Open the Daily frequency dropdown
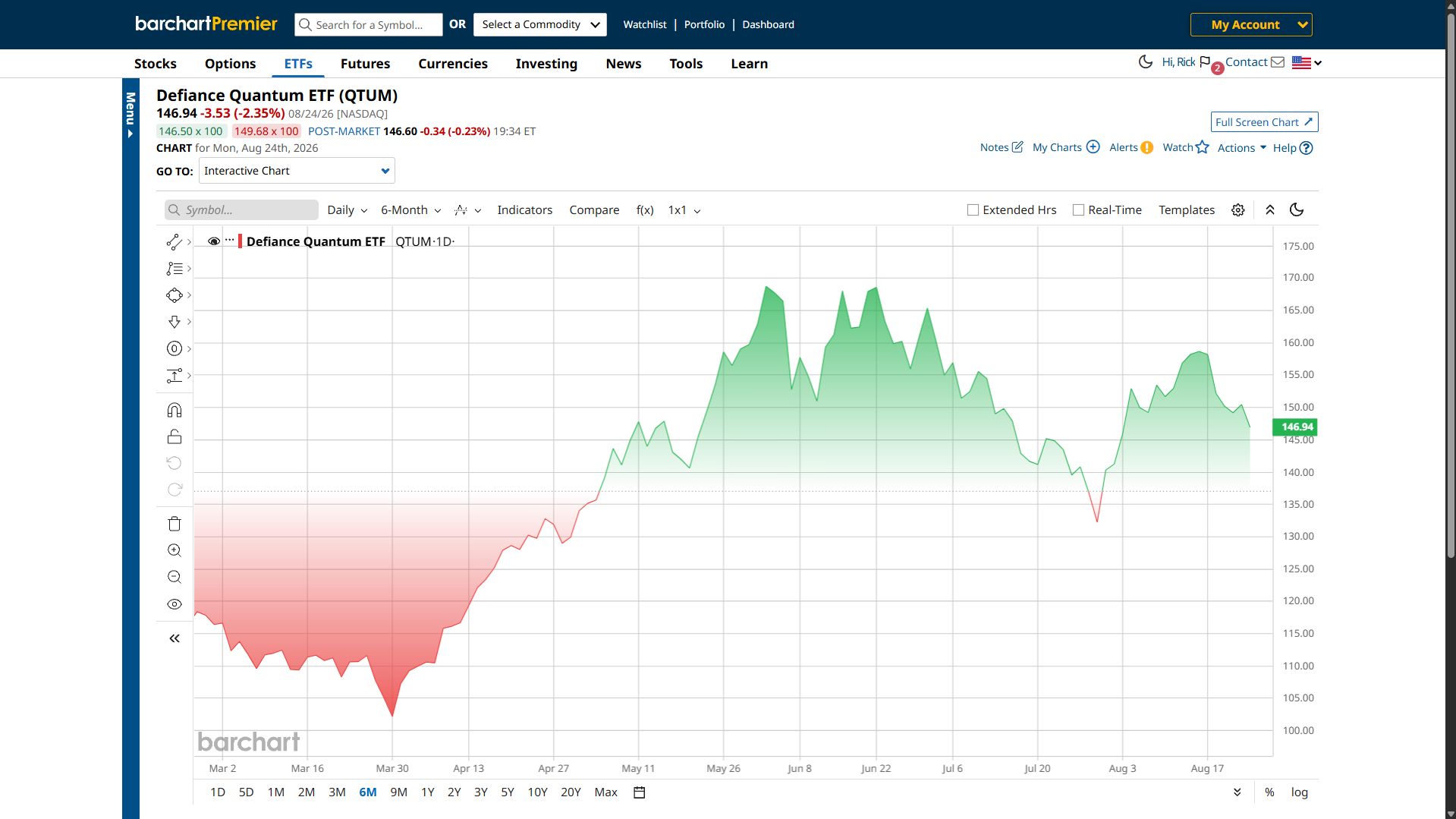The width and height of the screenshot is (1456, 819). tap(347, 210)
